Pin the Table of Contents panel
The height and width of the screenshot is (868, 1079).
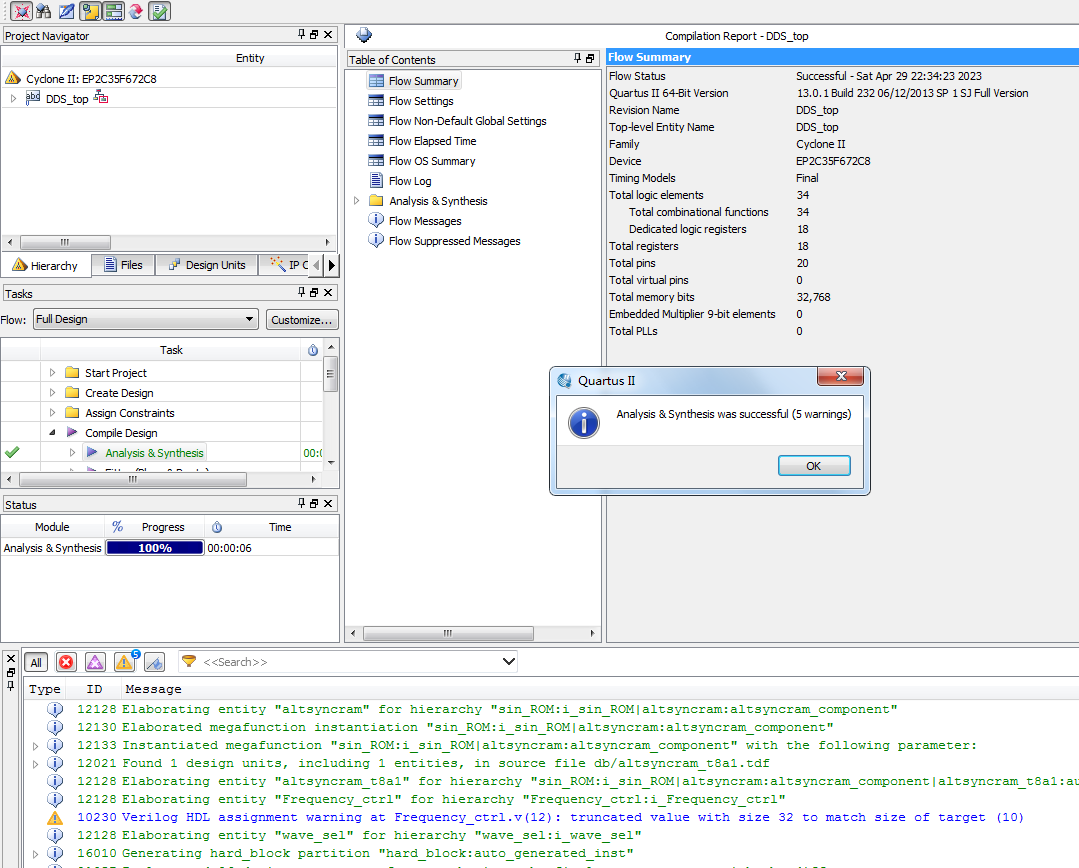(577, 59)
